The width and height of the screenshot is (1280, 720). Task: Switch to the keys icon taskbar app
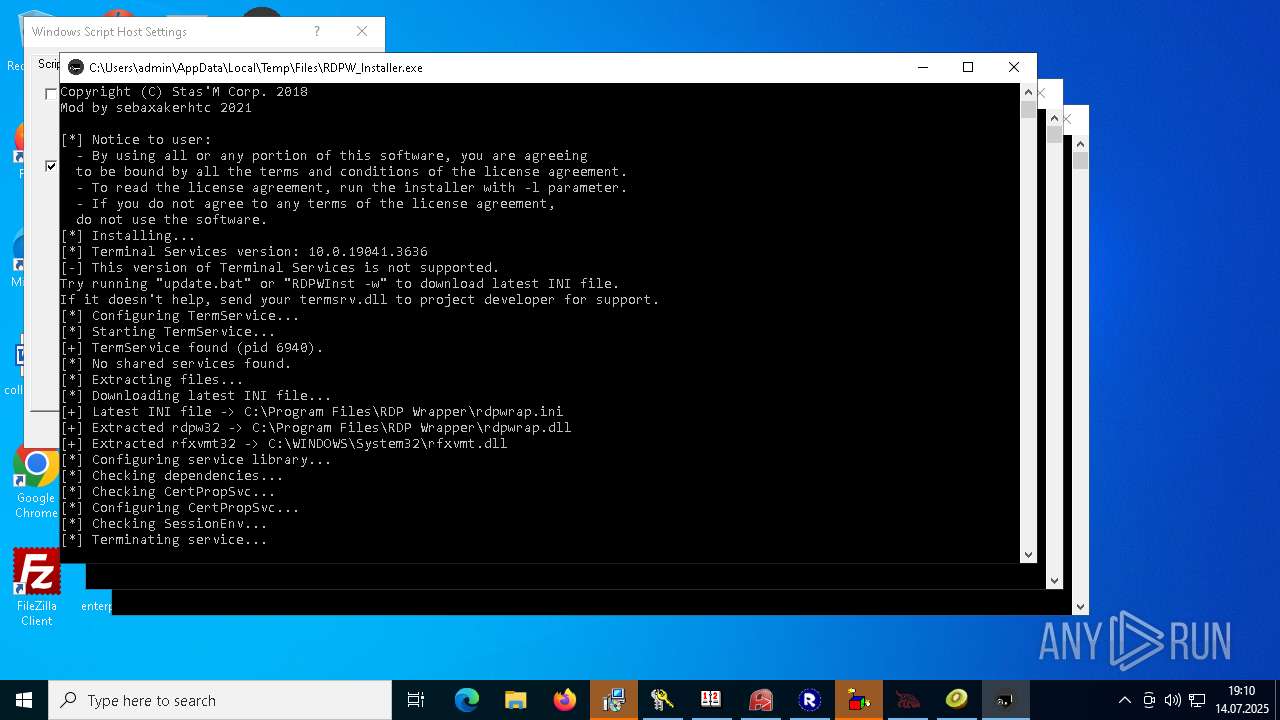(662, 700)
